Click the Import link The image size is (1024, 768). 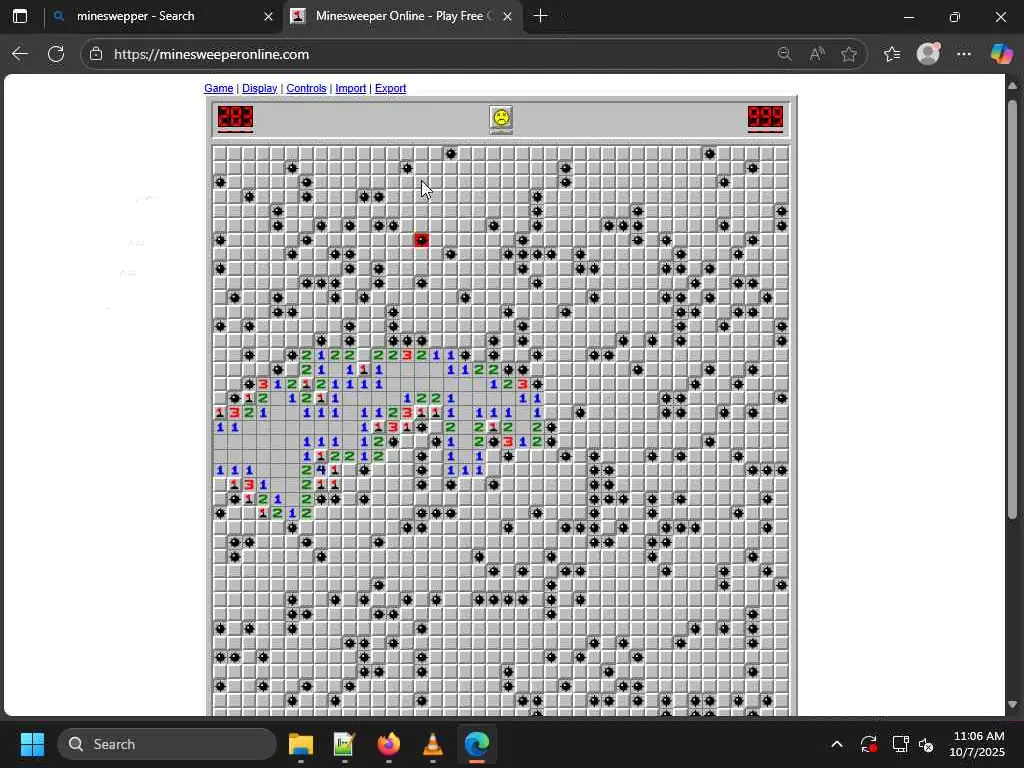[350, 88]
